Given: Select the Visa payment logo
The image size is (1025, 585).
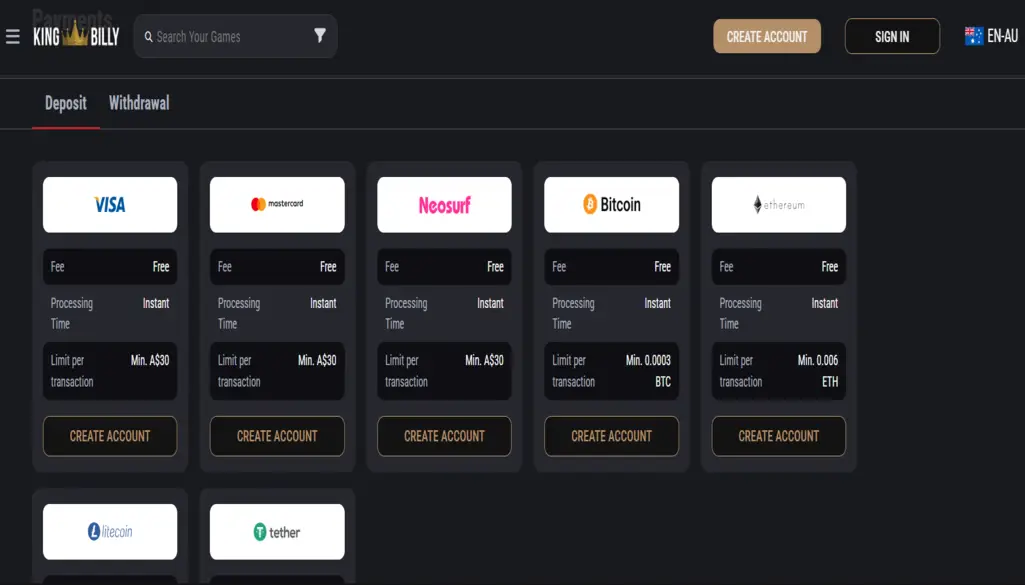Looking at the screenshot, I should [x=110, y=205].
